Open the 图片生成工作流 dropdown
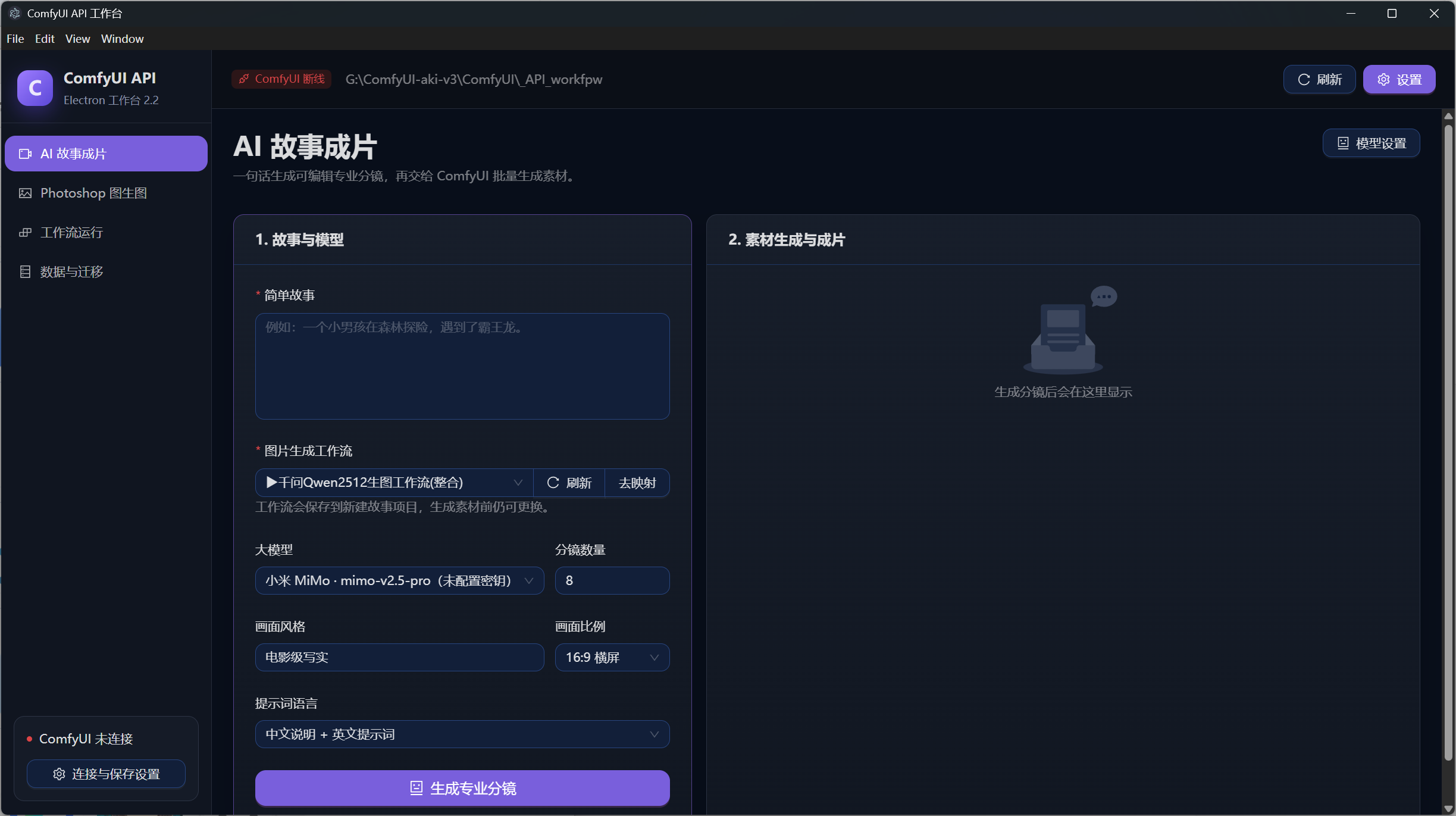This screenshot has height=816, width=1456. point(394,483)
